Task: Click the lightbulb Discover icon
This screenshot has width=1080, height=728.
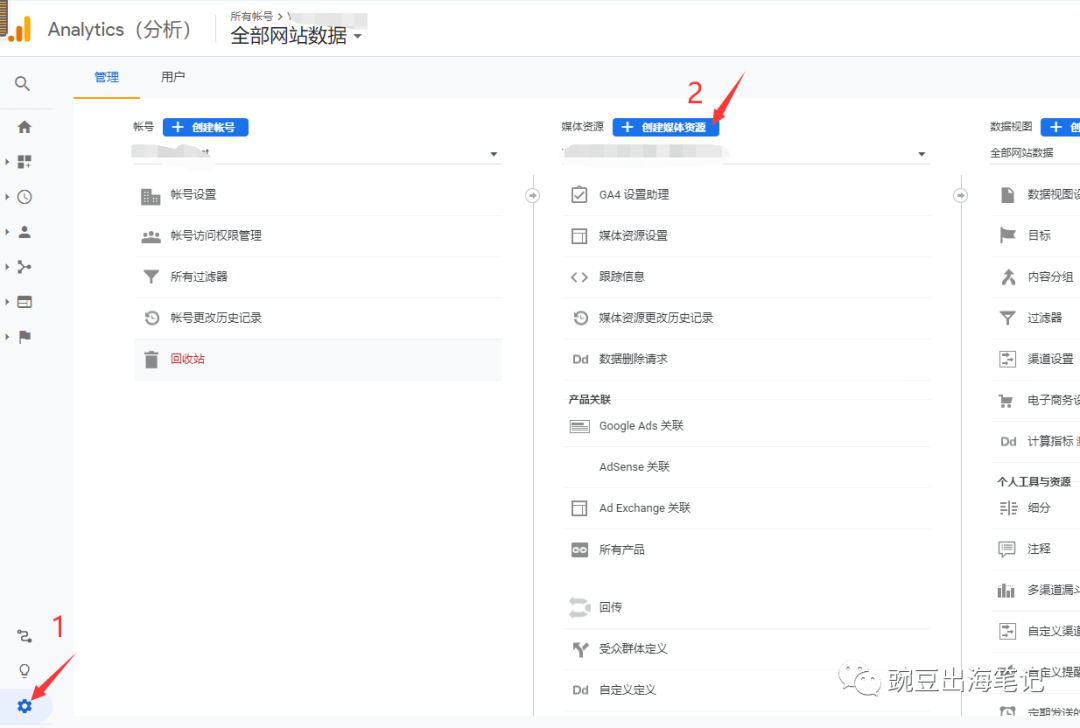Action: (25, 671)
